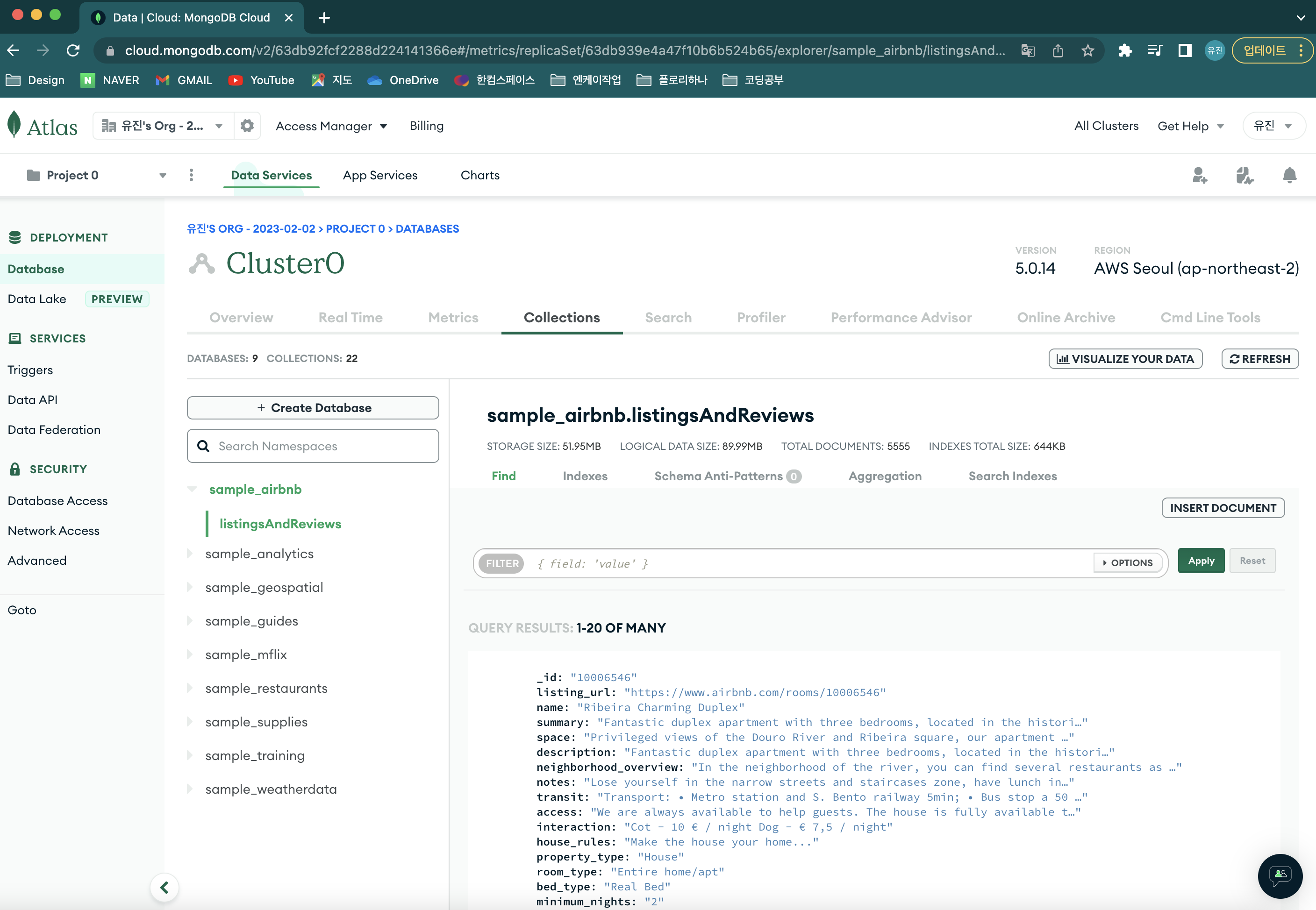
Task: Open the Performance Advisor tab
Action: (x=901, y=318)
